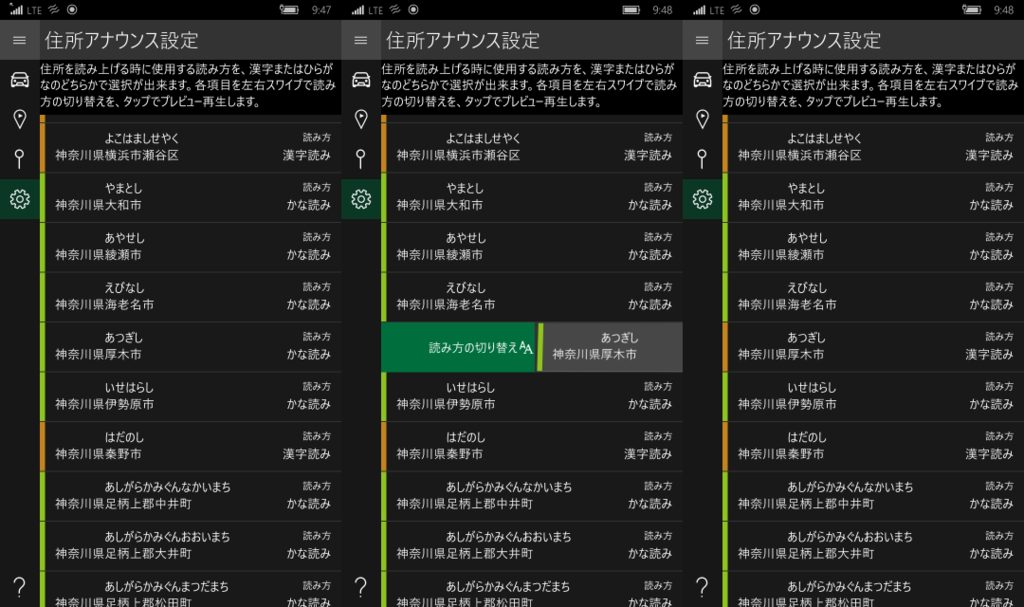Tap the location marker icon in right screen
This screenshot has width=1024, height=607.
(702, 119)
